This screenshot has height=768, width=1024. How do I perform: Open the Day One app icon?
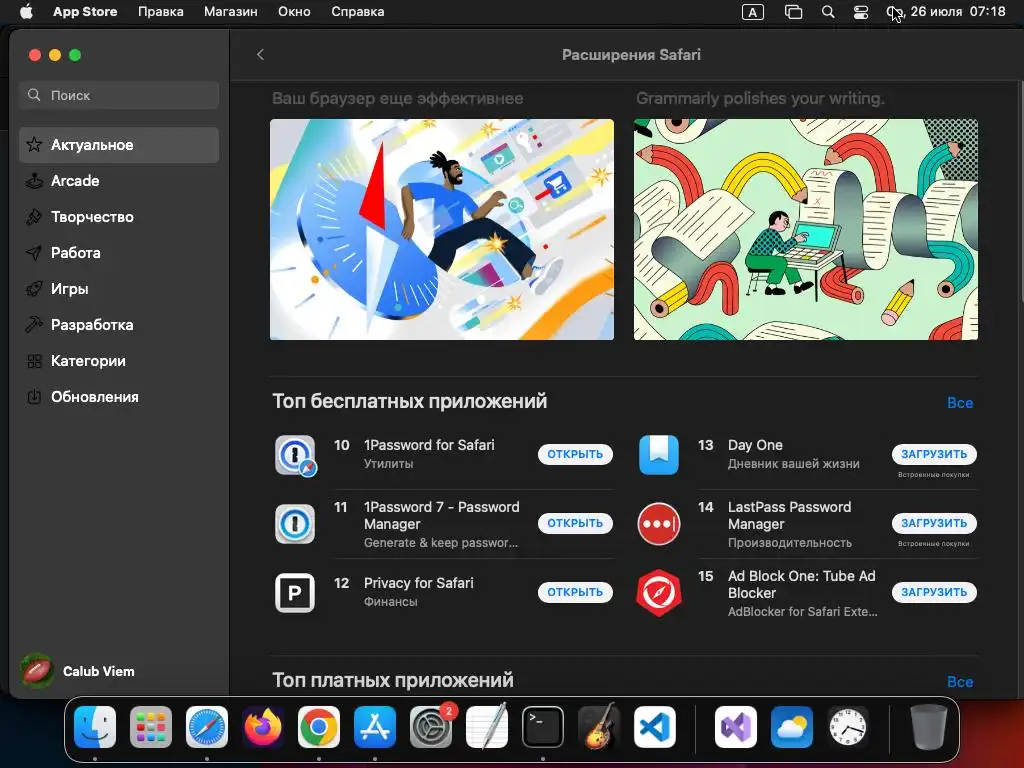(x=659, y=455)
